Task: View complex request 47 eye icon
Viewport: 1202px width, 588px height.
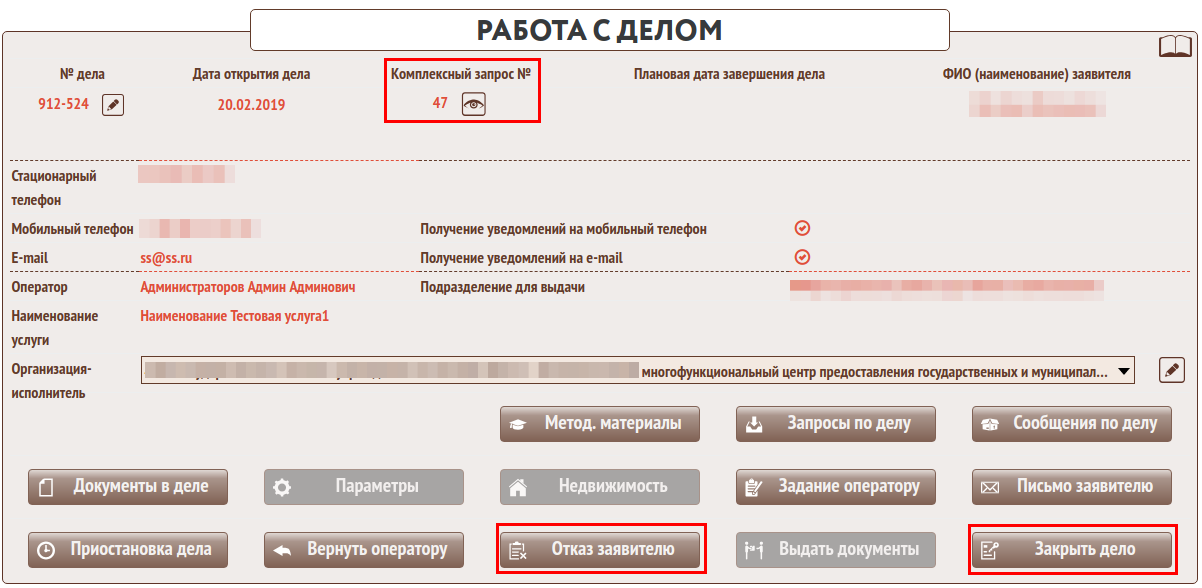Action: click(473, 104)
